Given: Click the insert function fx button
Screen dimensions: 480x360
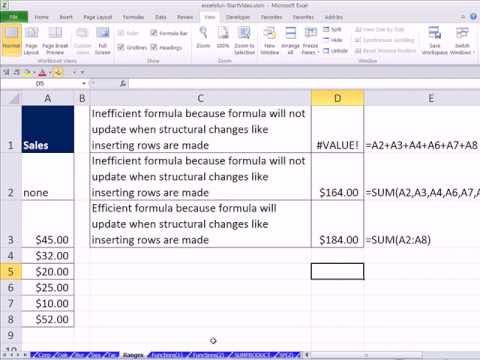Looking at the screenshot, I should 123,84.
